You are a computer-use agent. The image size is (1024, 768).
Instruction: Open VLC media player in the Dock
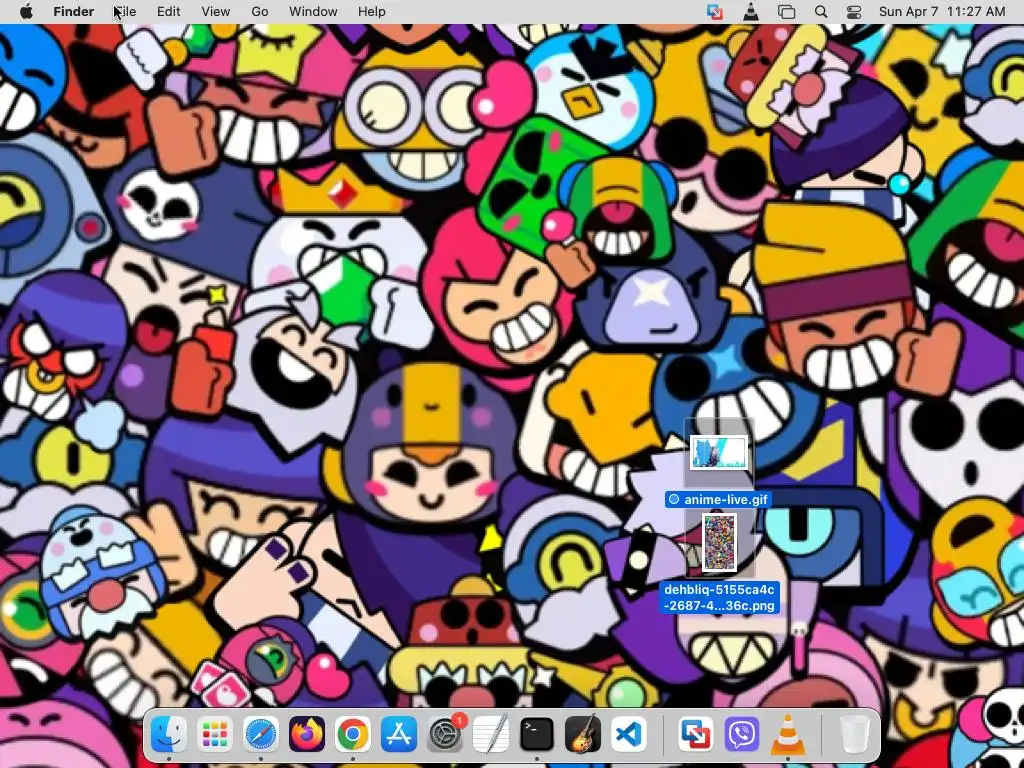788,733
